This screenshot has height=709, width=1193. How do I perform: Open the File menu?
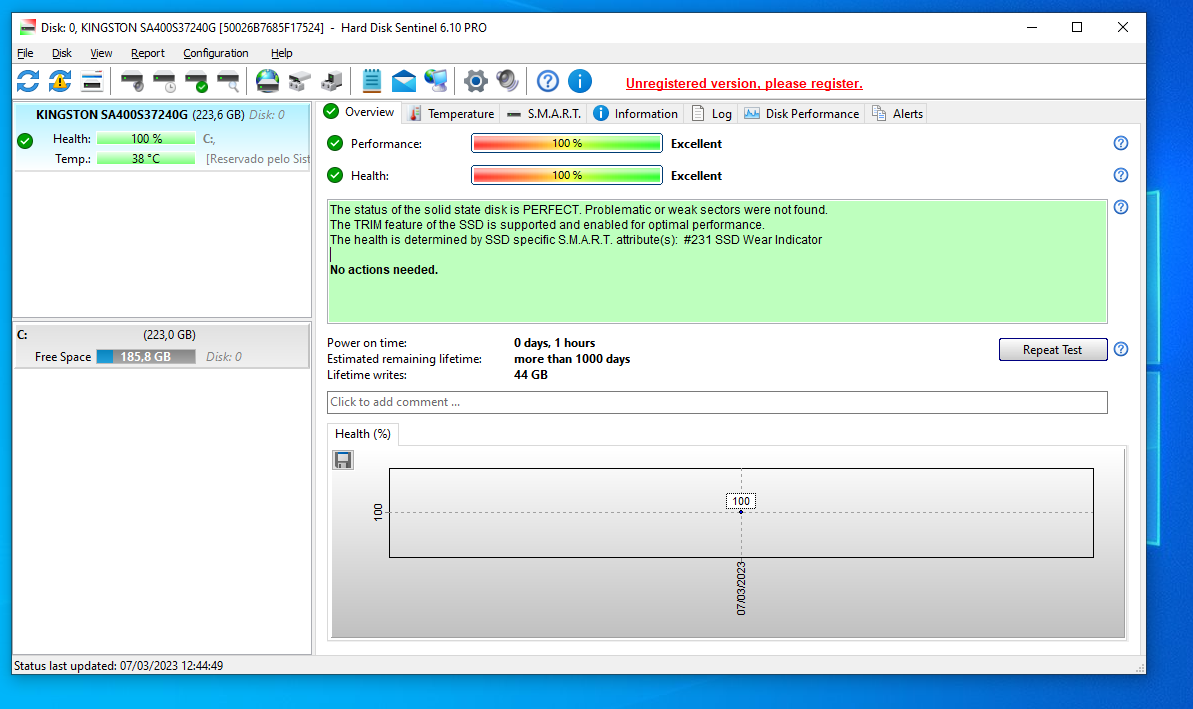tap(25, 53)
